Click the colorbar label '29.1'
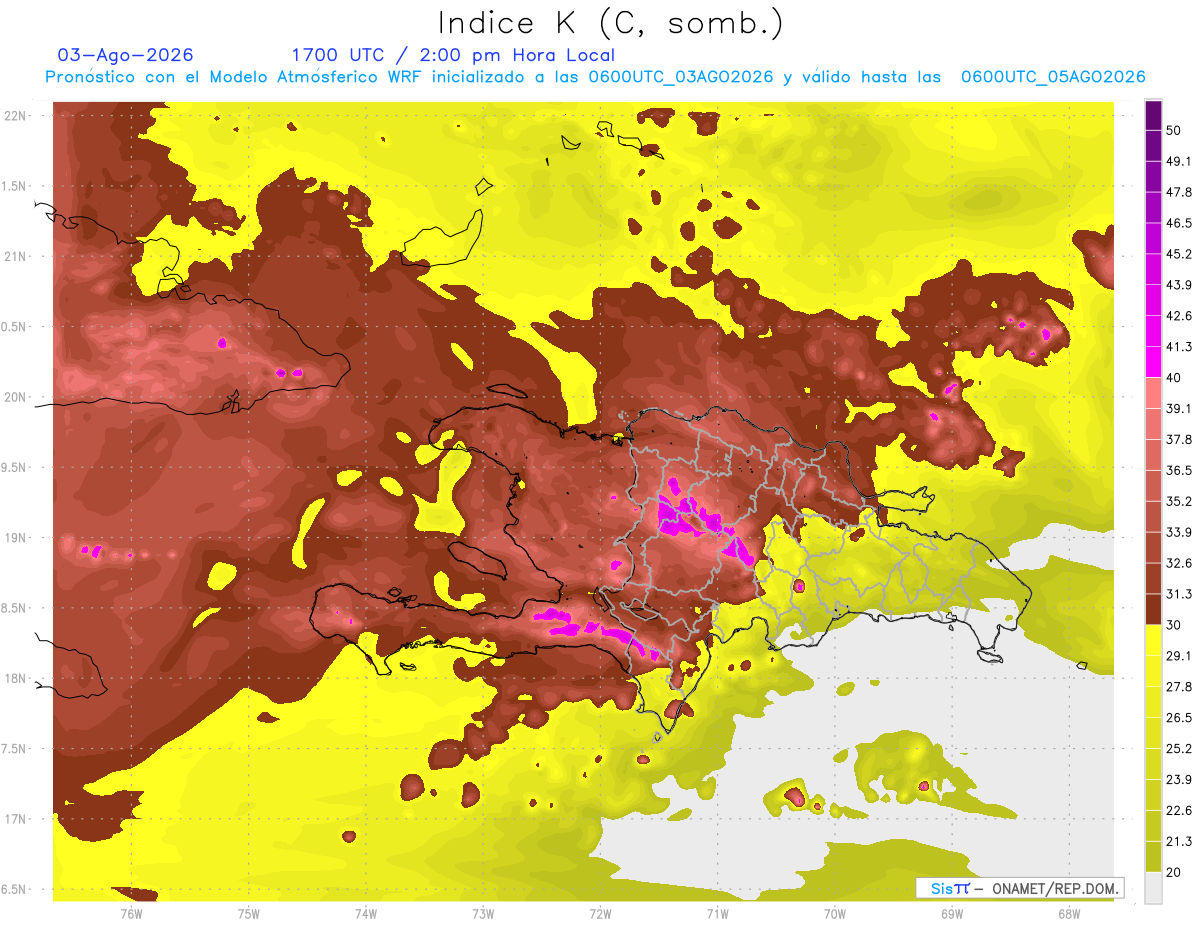1200x927 pixels. tap(1179, 656)
